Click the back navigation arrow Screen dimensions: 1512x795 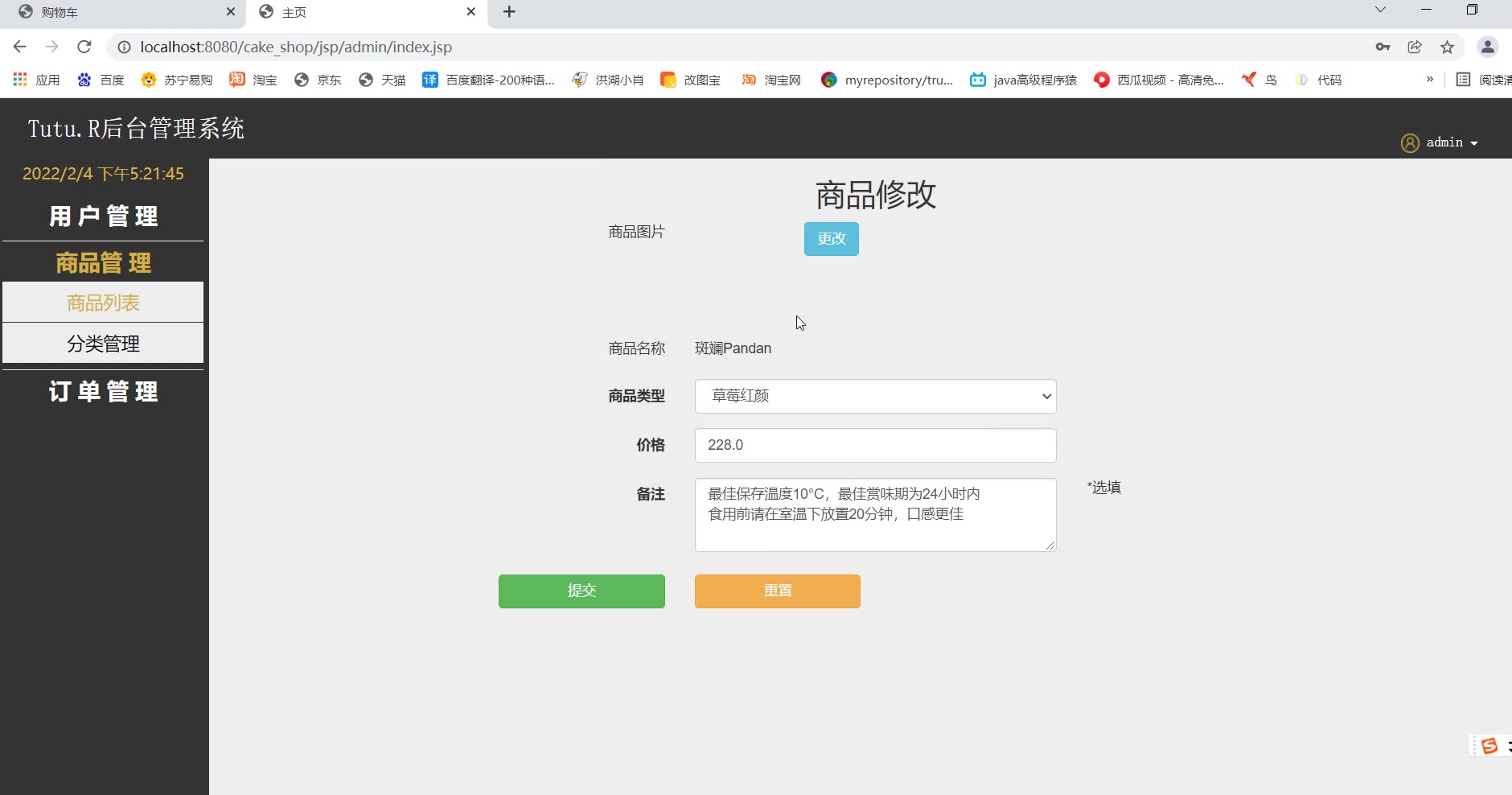click(x=20, y=47)
